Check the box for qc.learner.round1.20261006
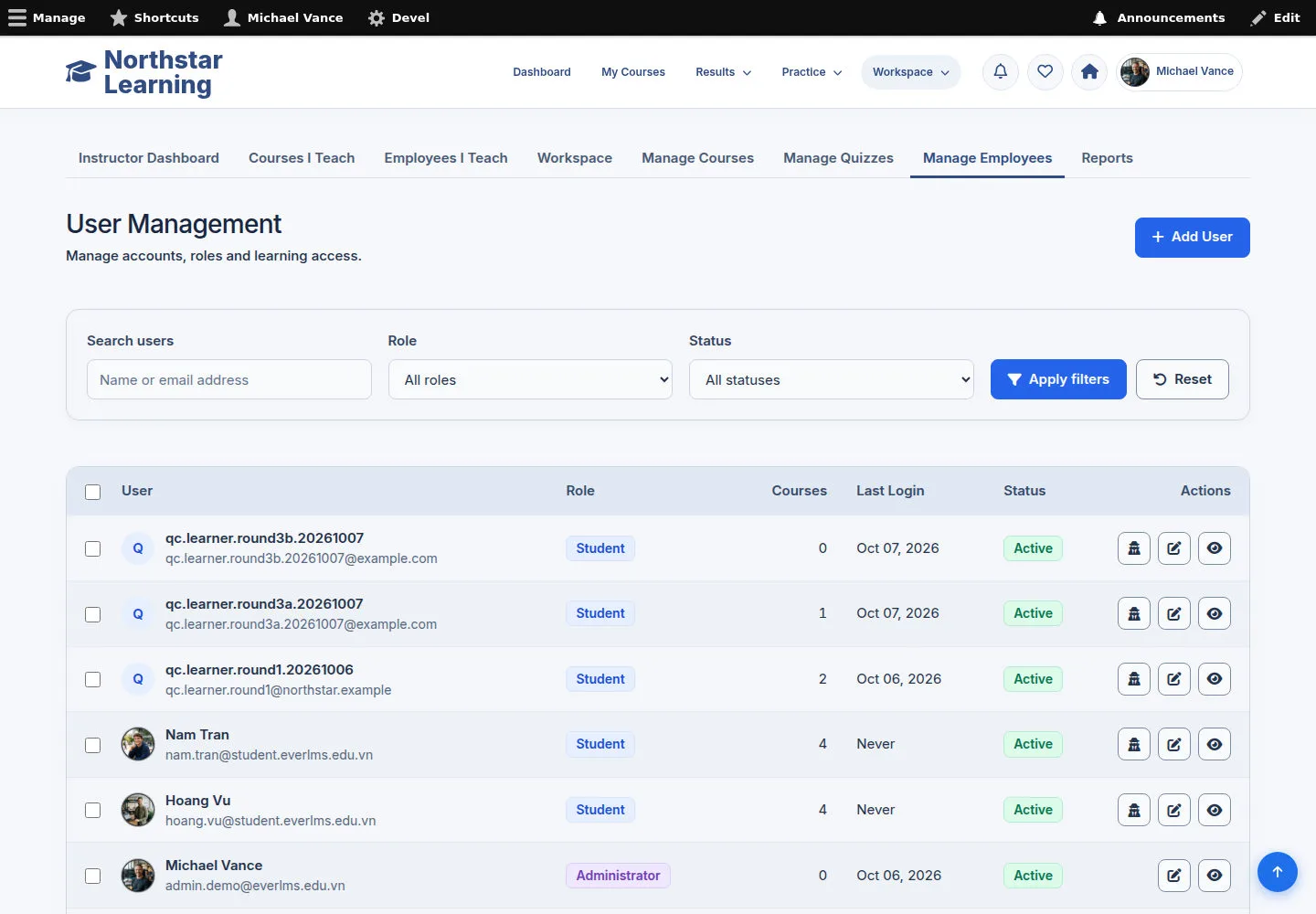Screen dimensions: 1316x914 coord(92,679)
